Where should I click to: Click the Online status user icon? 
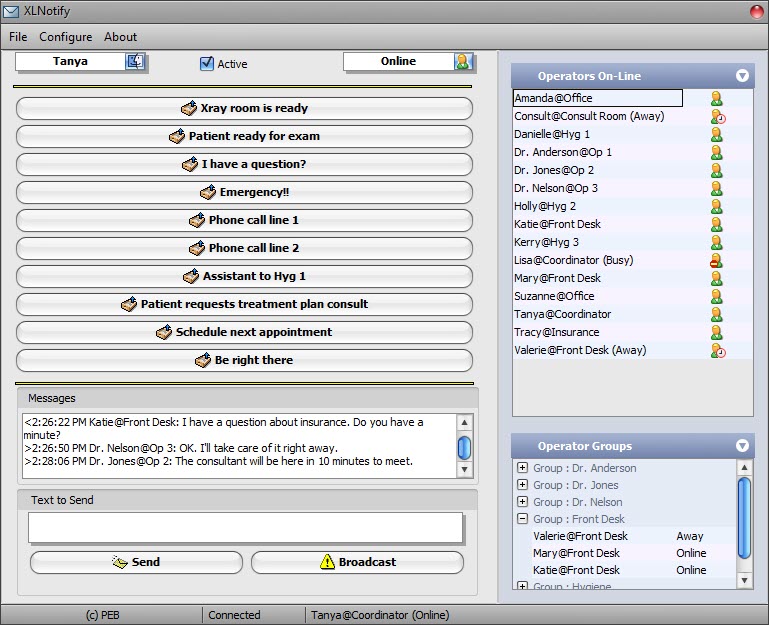tap(462, 62)
